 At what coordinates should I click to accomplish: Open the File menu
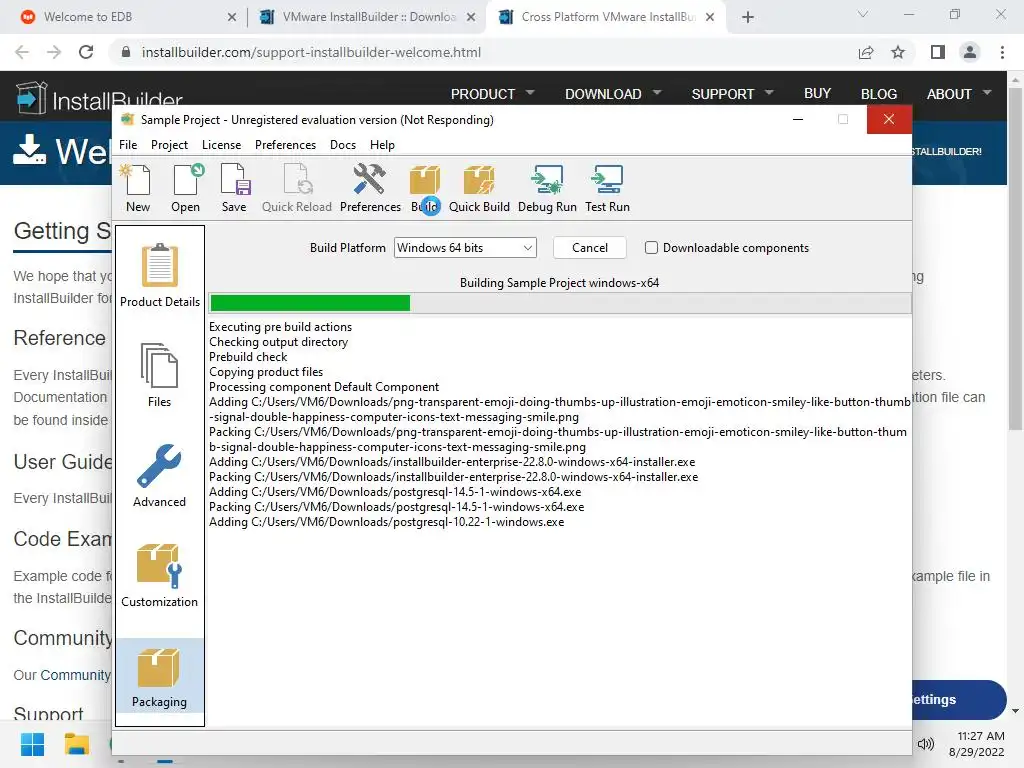coord(128,145)
